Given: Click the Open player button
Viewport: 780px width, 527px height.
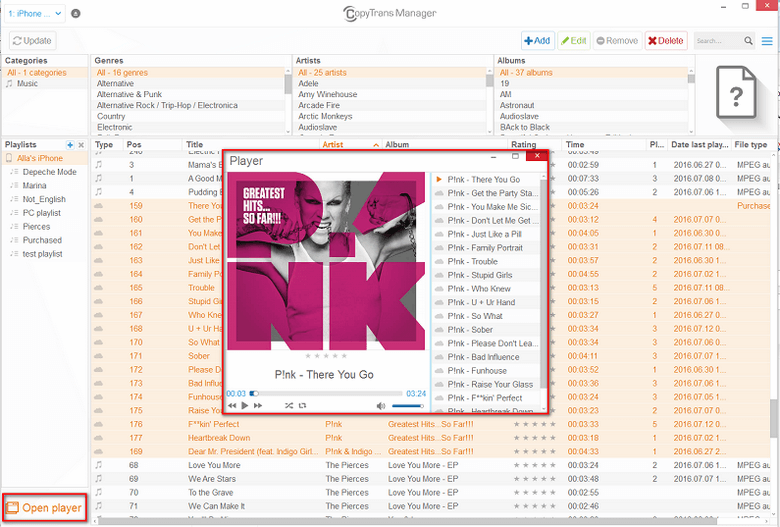Looking at the screenshot, I should click(44, 508).
